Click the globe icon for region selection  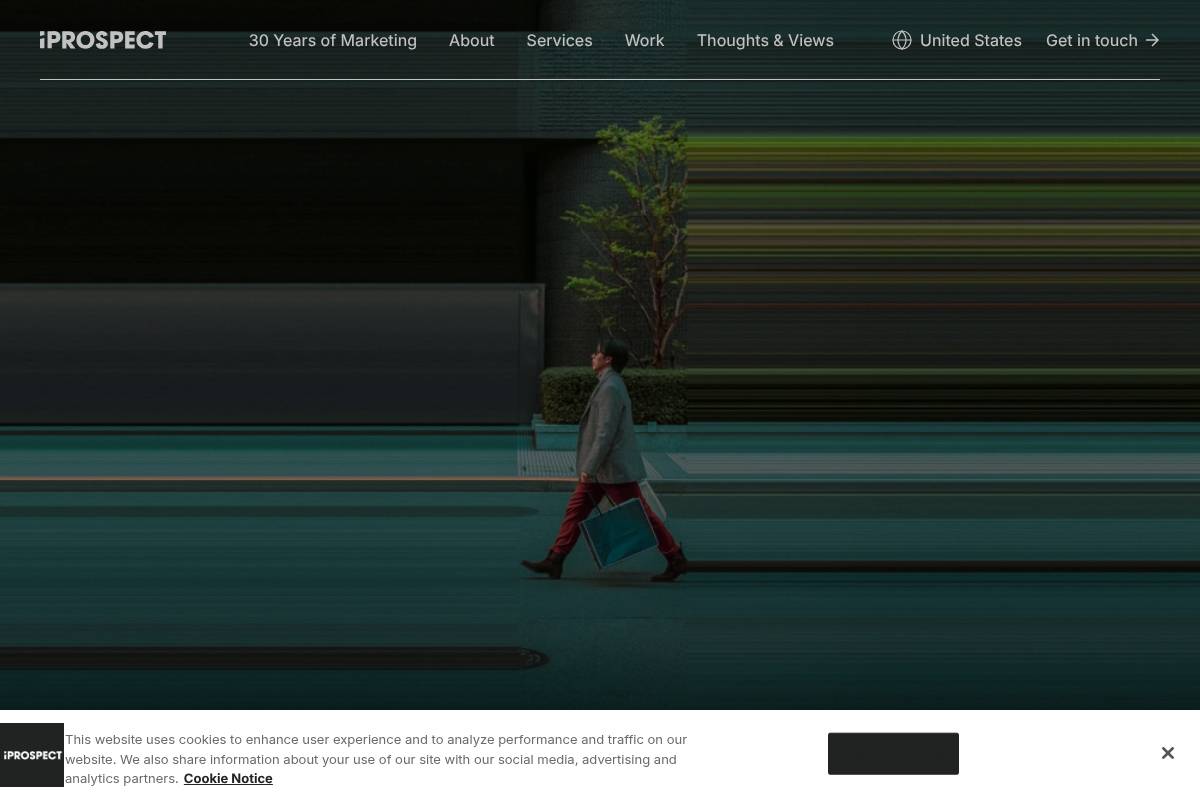902,40
